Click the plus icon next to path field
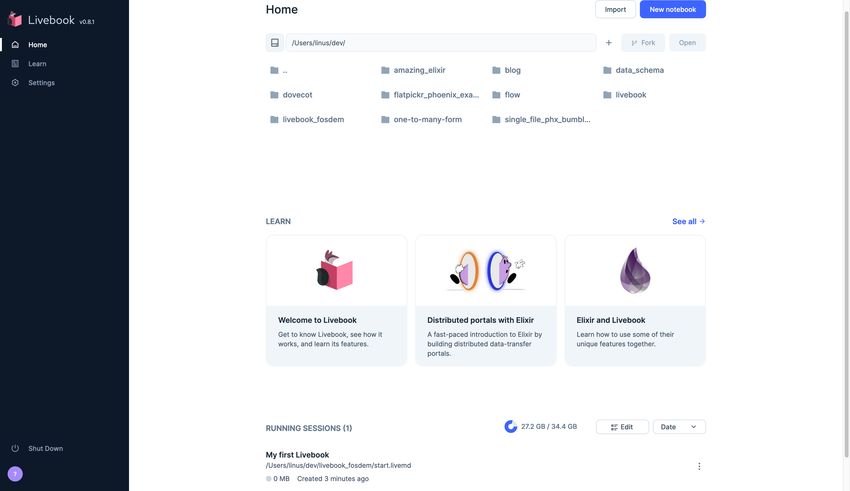The image size is (850, 491). click(x=608, y=43)
